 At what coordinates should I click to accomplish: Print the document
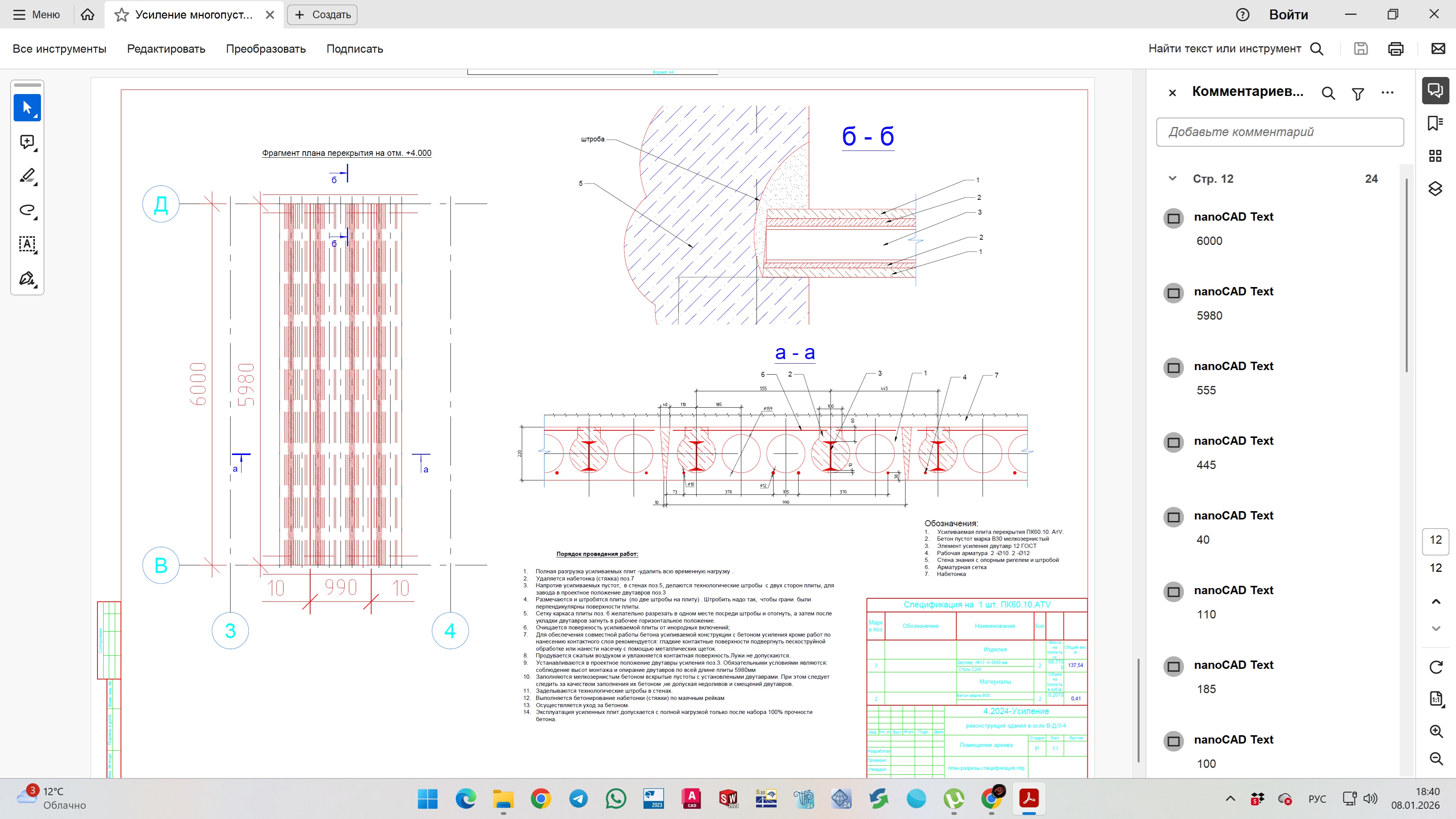1395,49
